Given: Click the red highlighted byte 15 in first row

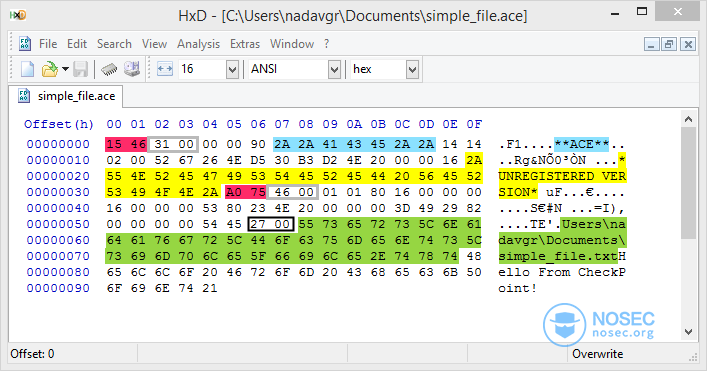Looking at the screenshot, I should (114, 144).
